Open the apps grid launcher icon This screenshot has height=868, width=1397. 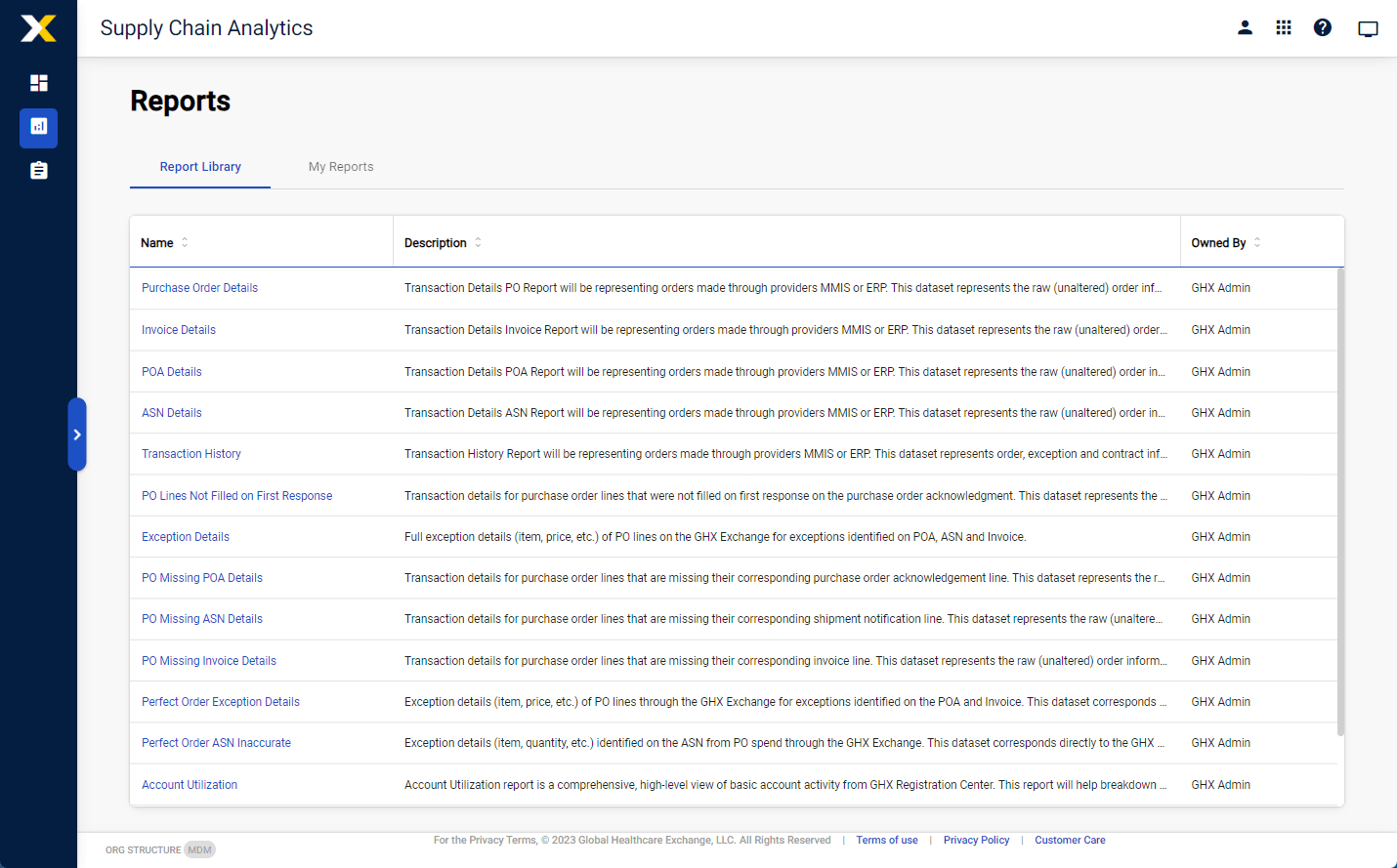click(x=1284, y=27)
